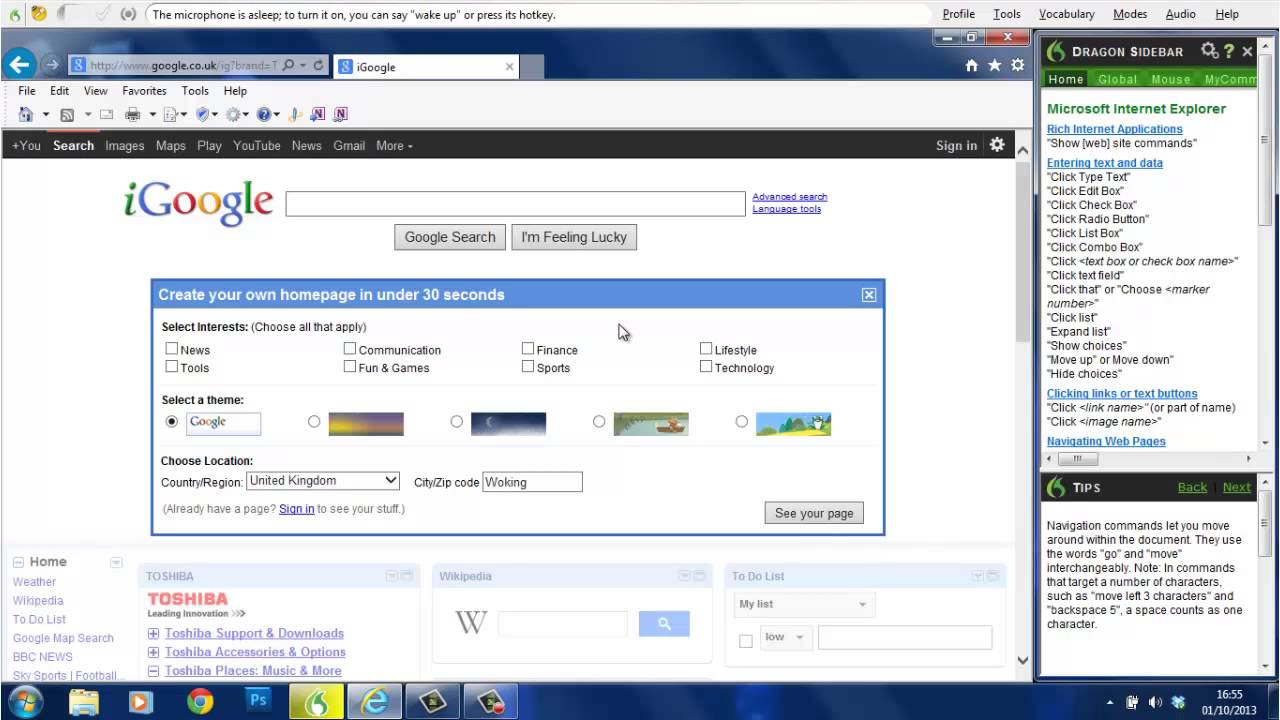This screenshot has width=1280, height=720.
Task: Open the Print icon dropdown arrow
Action: (152, 114)
